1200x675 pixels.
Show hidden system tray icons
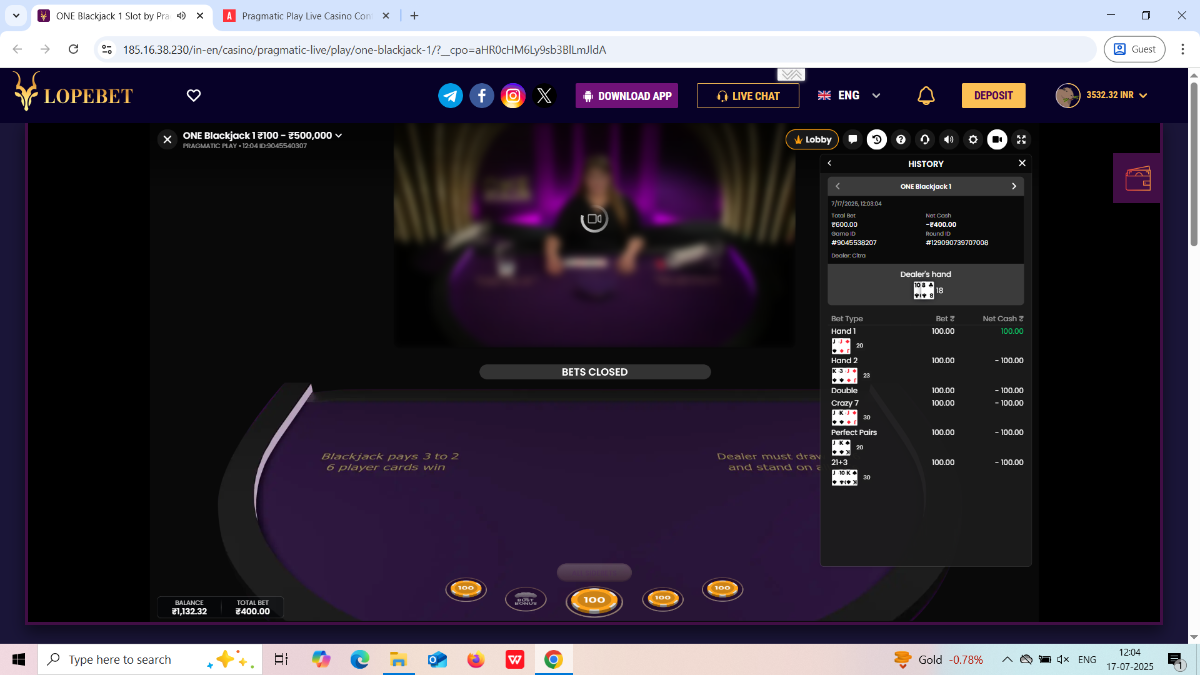1007,660
